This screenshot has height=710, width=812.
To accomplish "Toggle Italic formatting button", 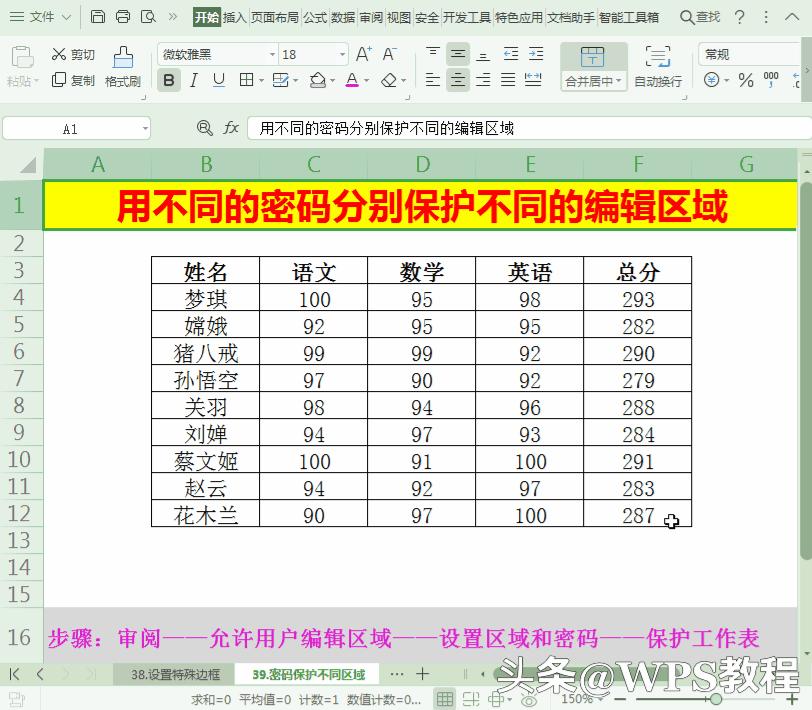I will coord(194,80).
